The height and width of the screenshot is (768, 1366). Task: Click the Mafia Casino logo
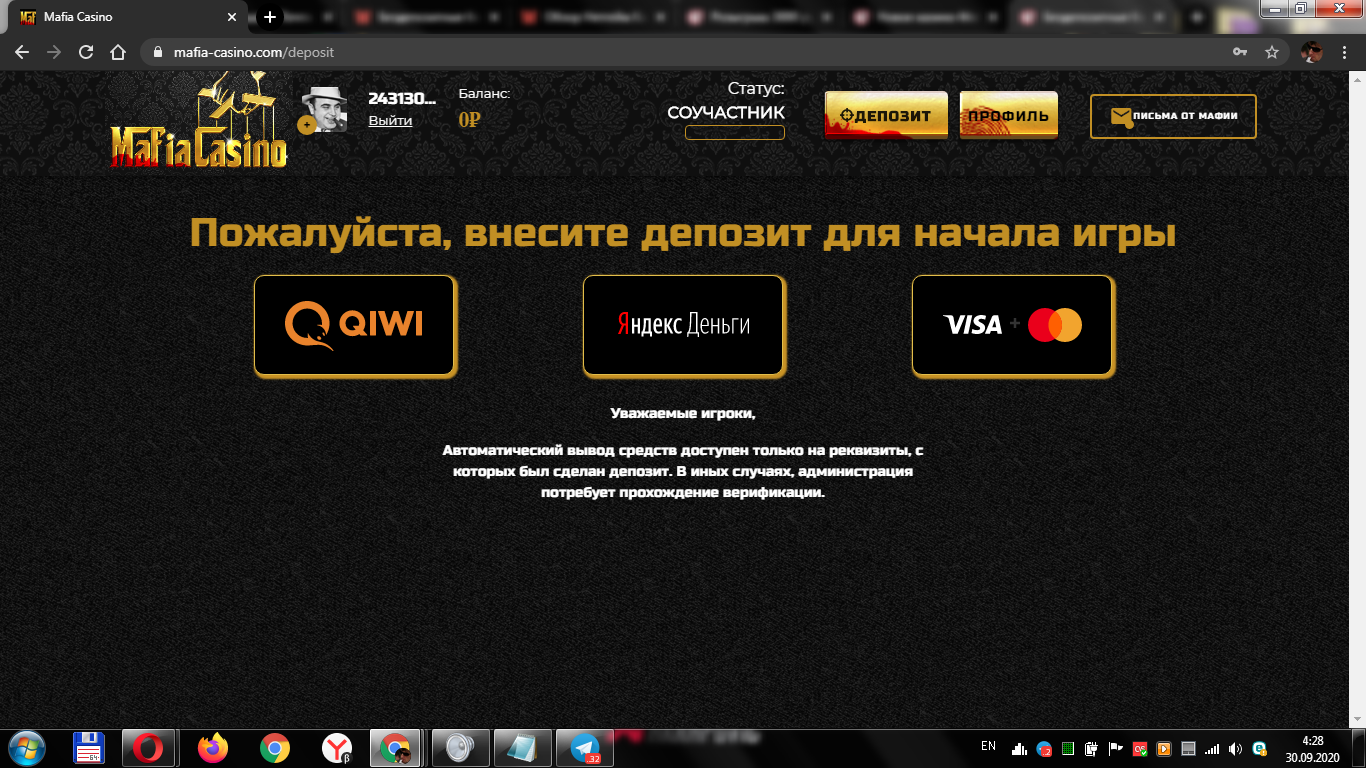coord(198,123)
